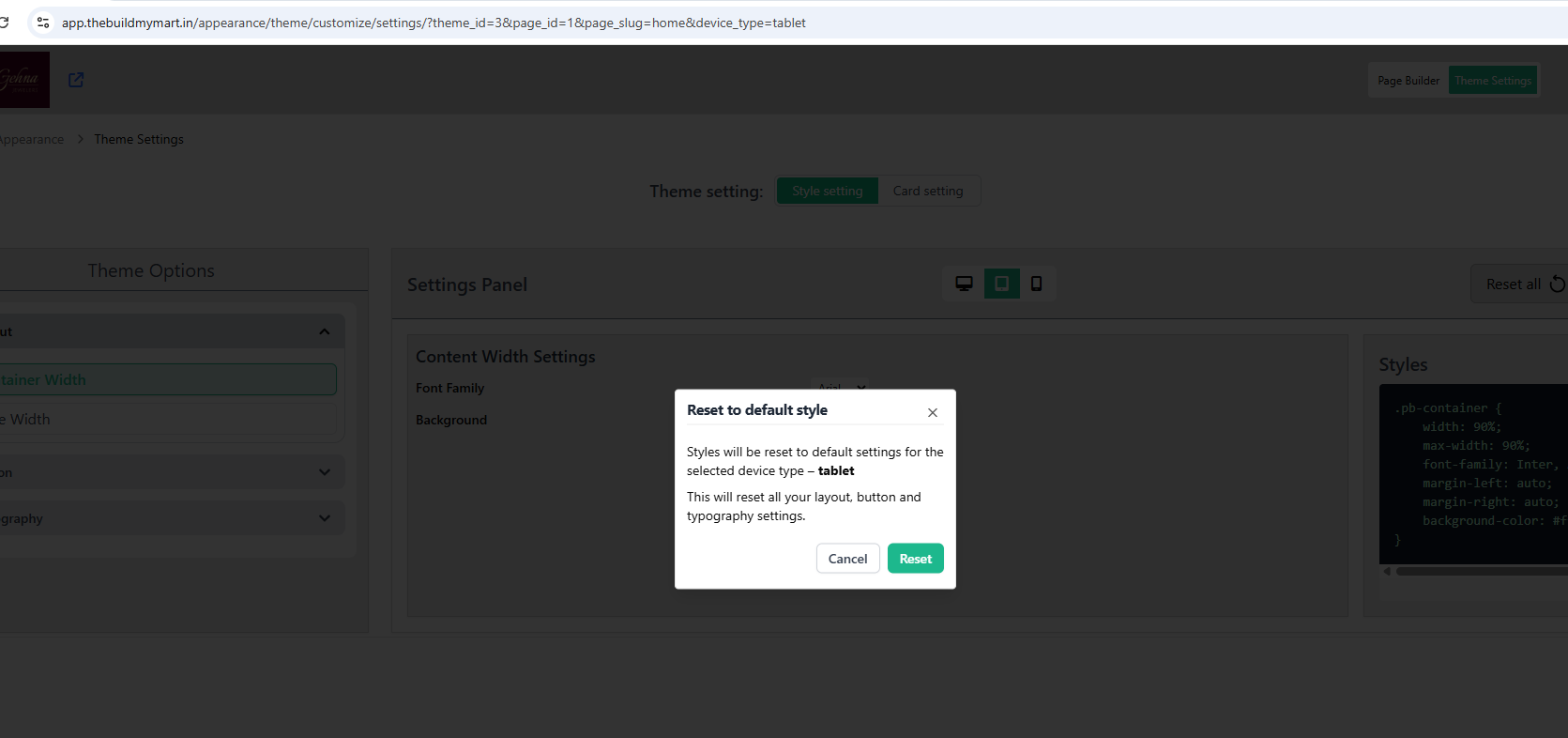Open the external preview link icon
Viewport: 1568px width, 738px height.
coord(76,80)
